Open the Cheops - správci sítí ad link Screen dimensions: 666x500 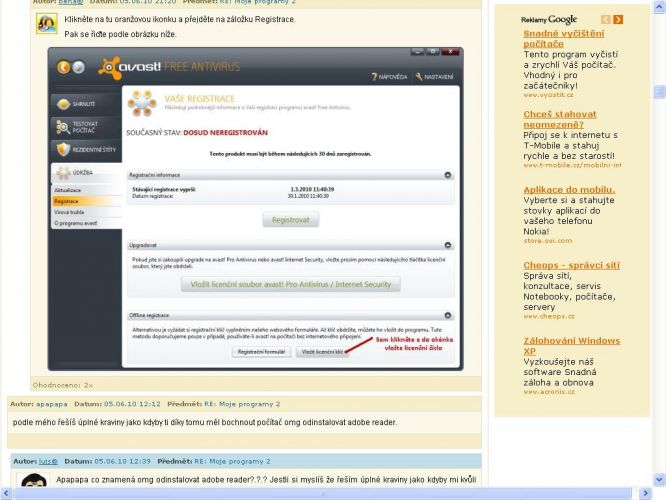click(571, 265)
